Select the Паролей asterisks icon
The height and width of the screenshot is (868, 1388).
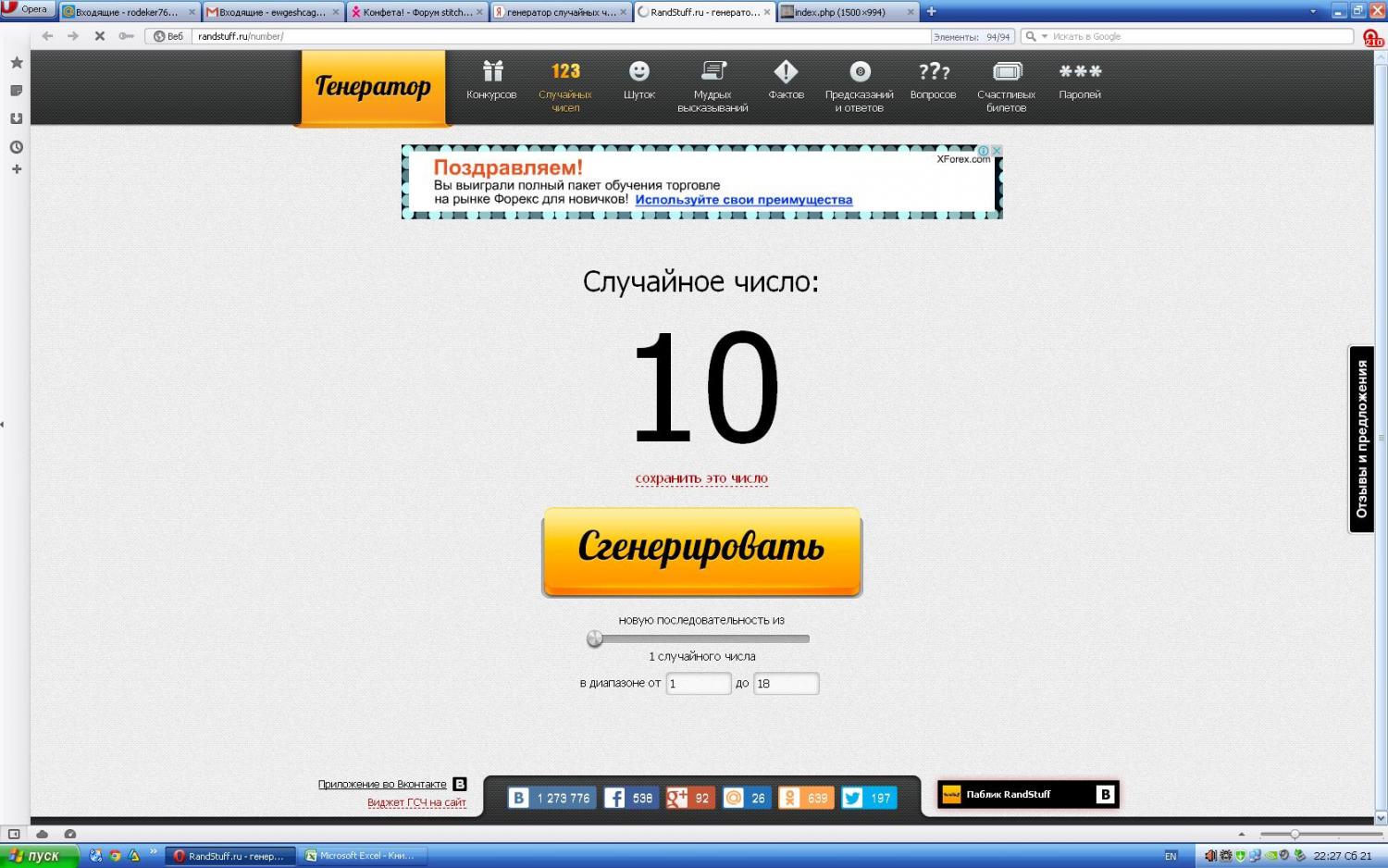pos(1080,71)
